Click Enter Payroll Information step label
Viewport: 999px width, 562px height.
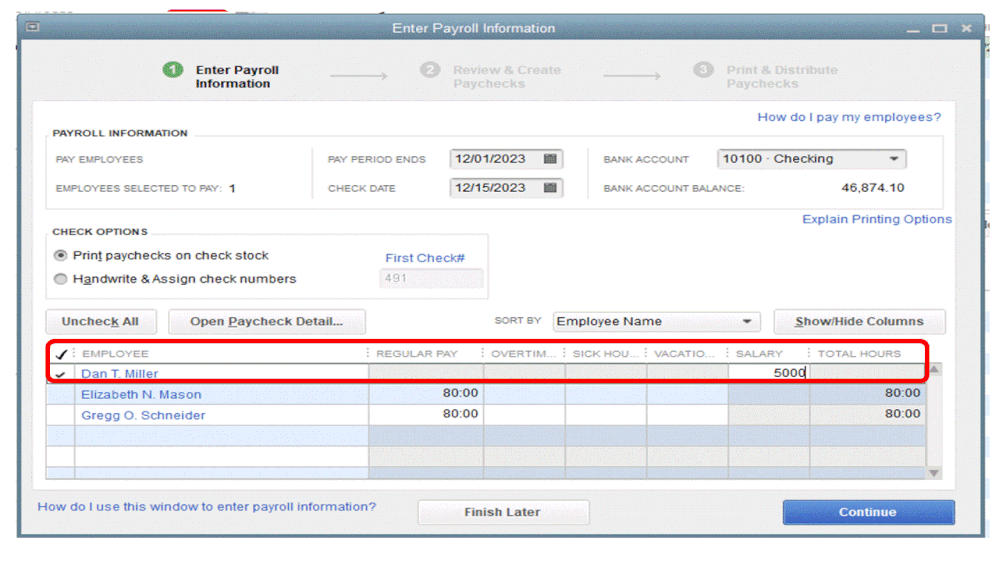(x=237, y=76)
